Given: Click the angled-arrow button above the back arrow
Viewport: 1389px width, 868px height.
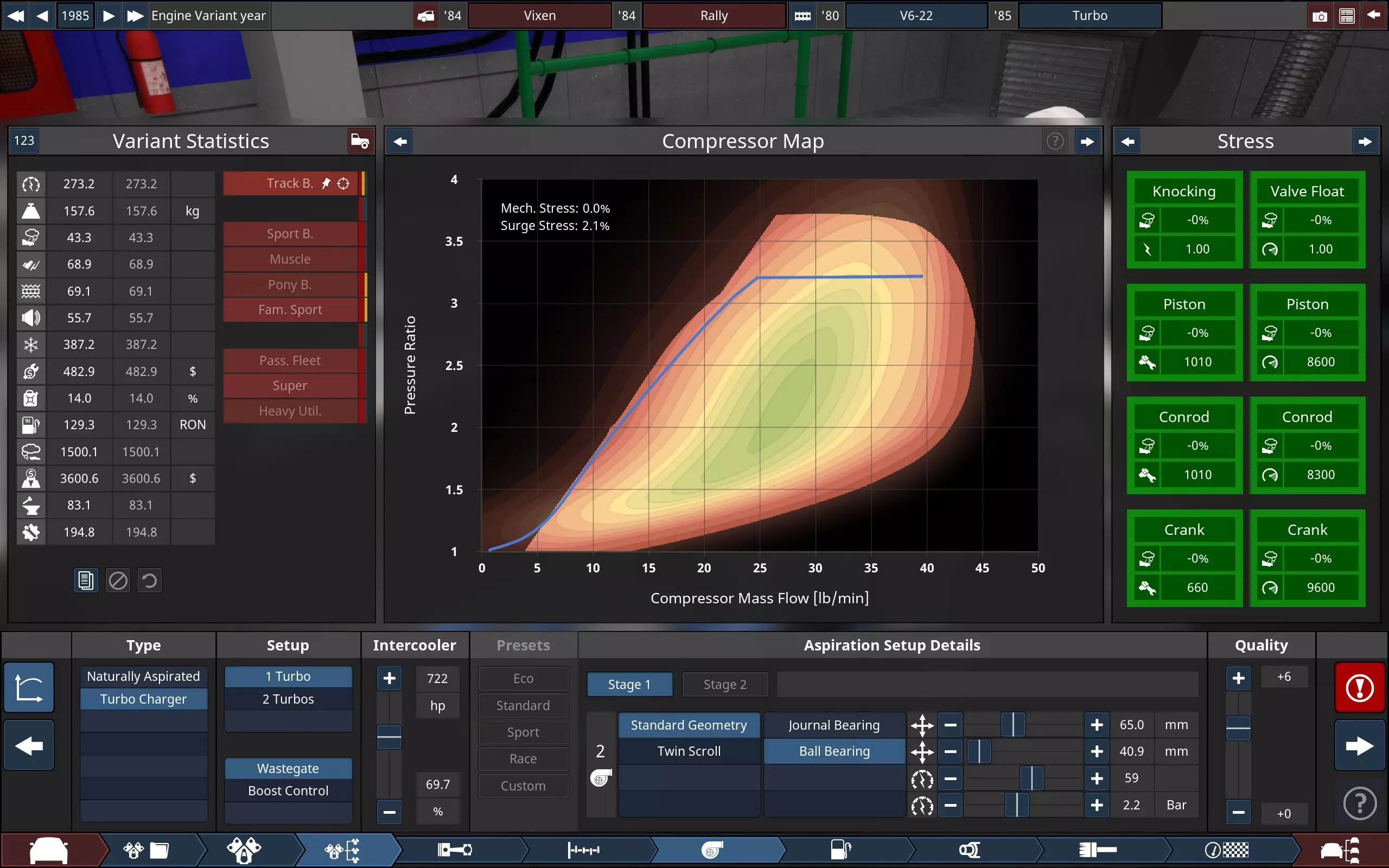Looking at the screenshot, I should [29, 688].
